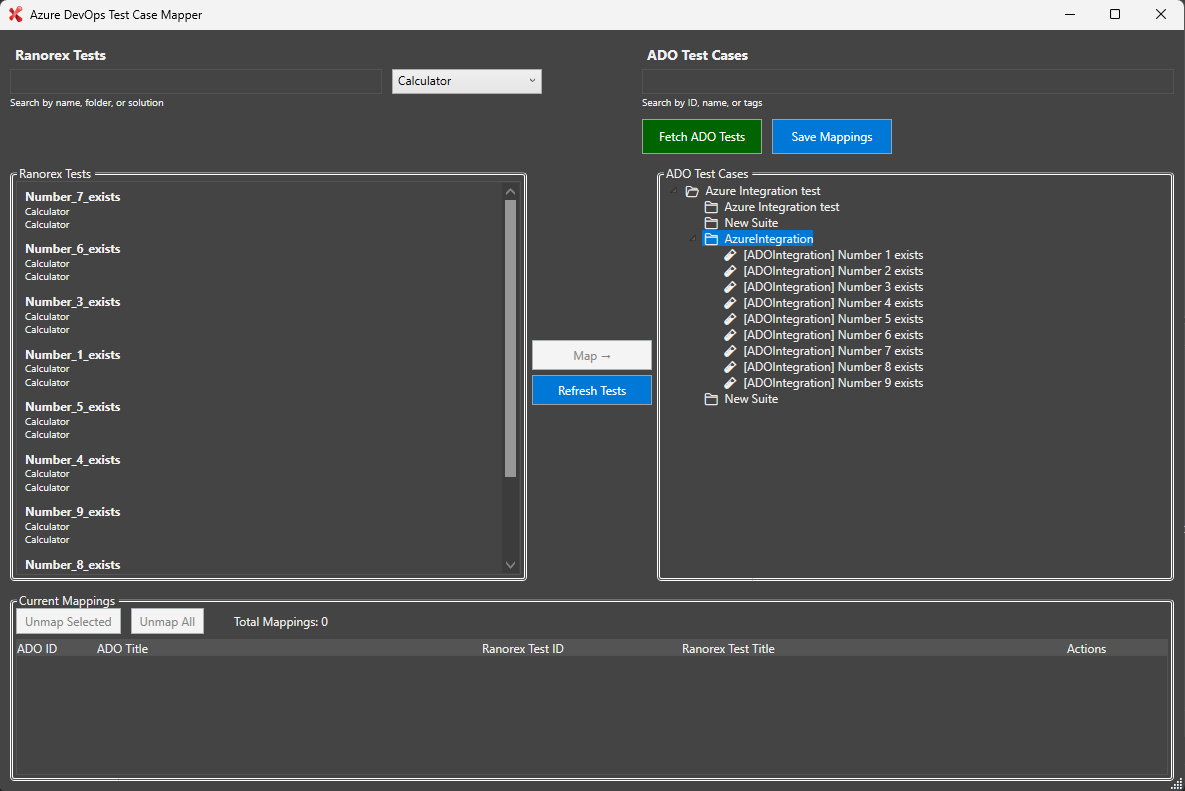Click test case icon for Number 9 exists
This screenshot has height=791, width=1185.
coord(730,383)
